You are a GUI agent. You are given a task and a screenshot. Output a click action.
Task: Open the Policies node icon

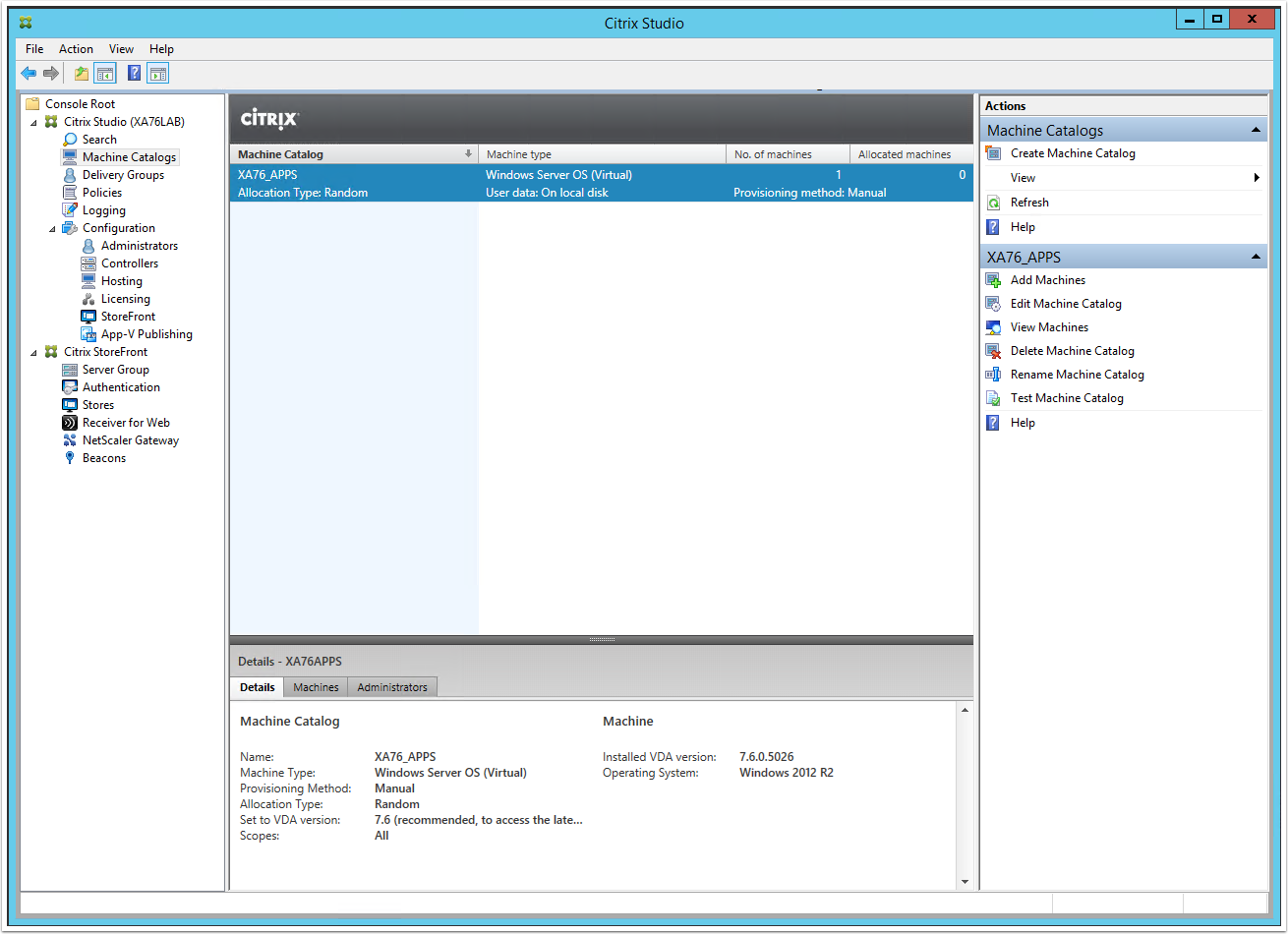click(70, 193)
